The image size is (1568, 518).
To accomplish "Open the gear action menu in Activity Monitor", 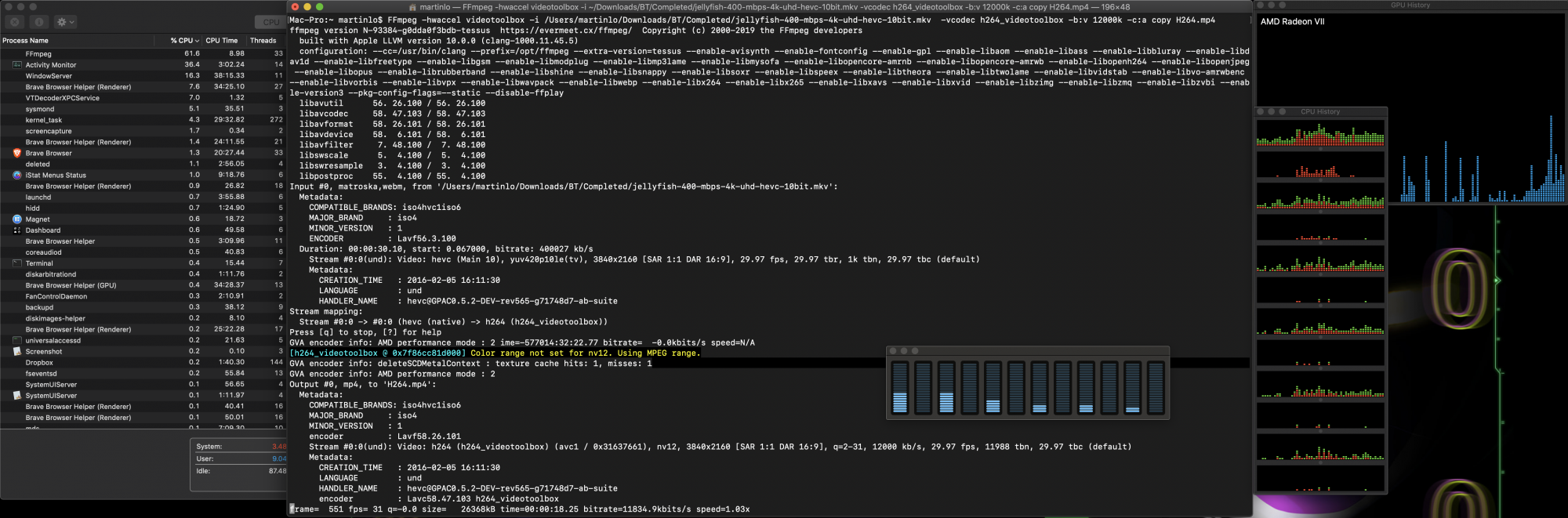I will click(64, 22).
